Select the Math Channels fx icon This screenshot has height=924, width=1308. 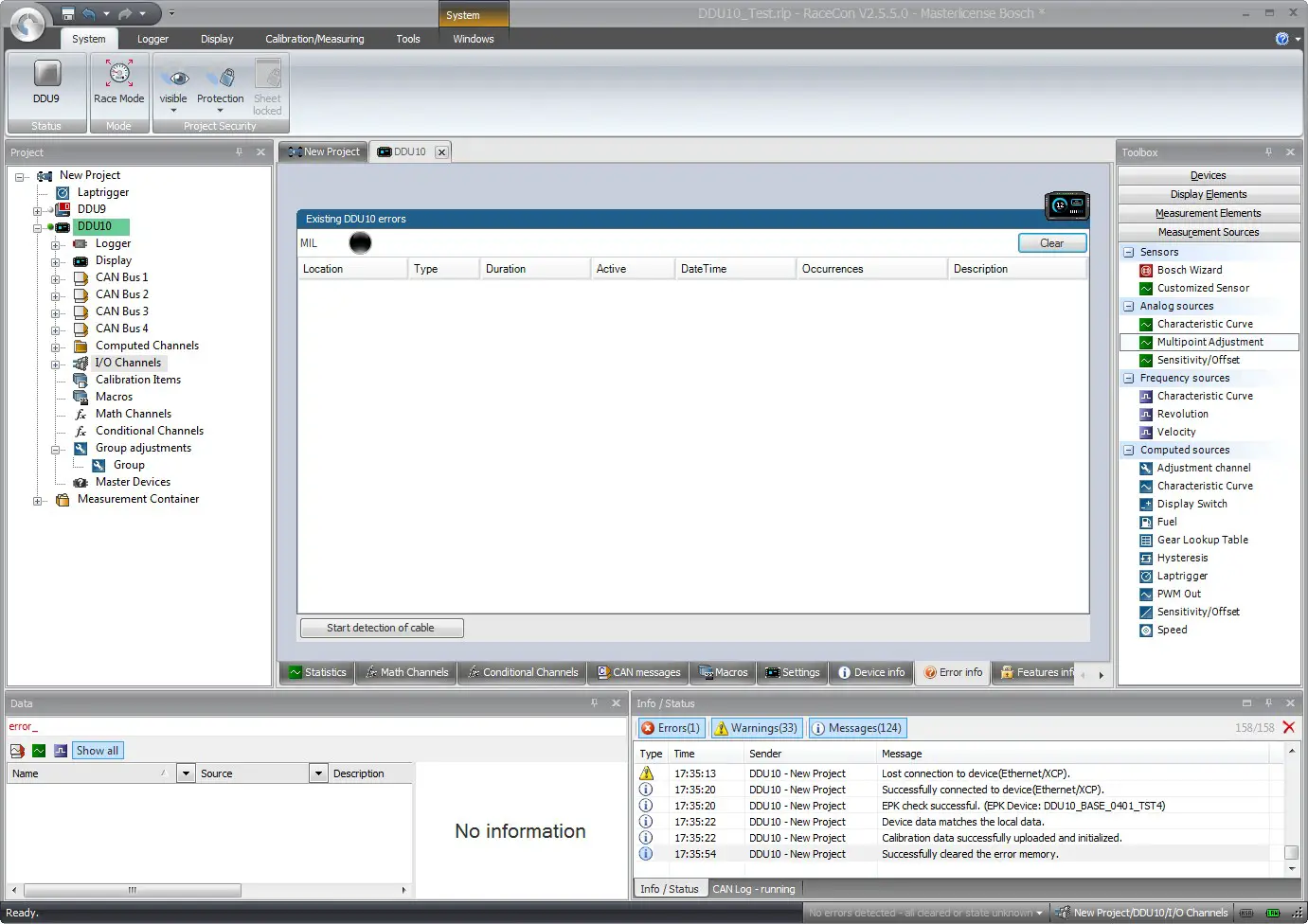click(81, 415)
